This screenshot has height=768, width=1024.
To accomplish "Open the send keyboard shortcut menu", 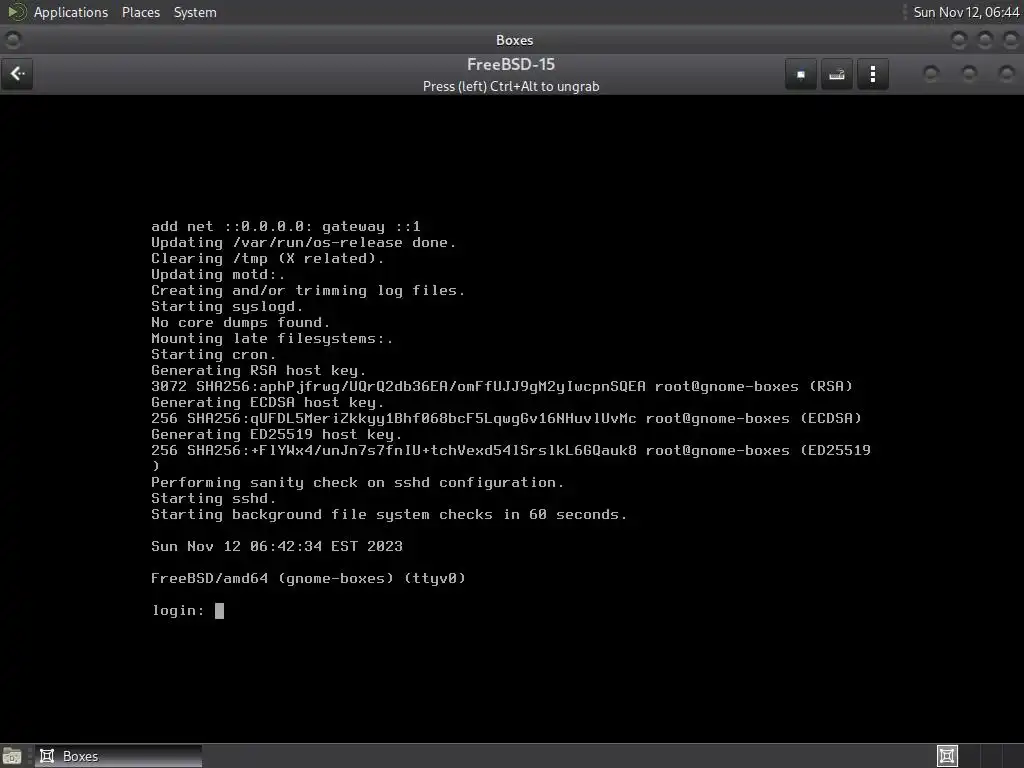I will pyautogui.click(x=837, y=74).
